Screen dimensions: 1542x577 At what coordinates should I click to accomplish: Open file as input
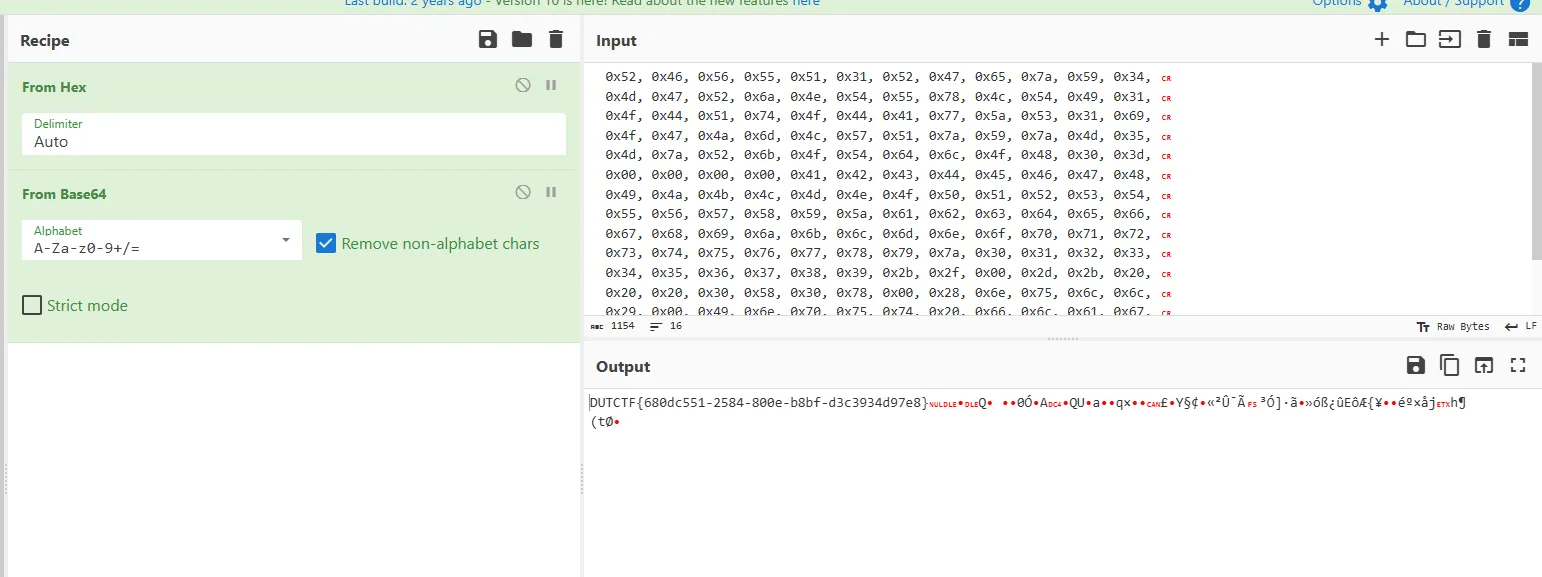point(1449,40)
